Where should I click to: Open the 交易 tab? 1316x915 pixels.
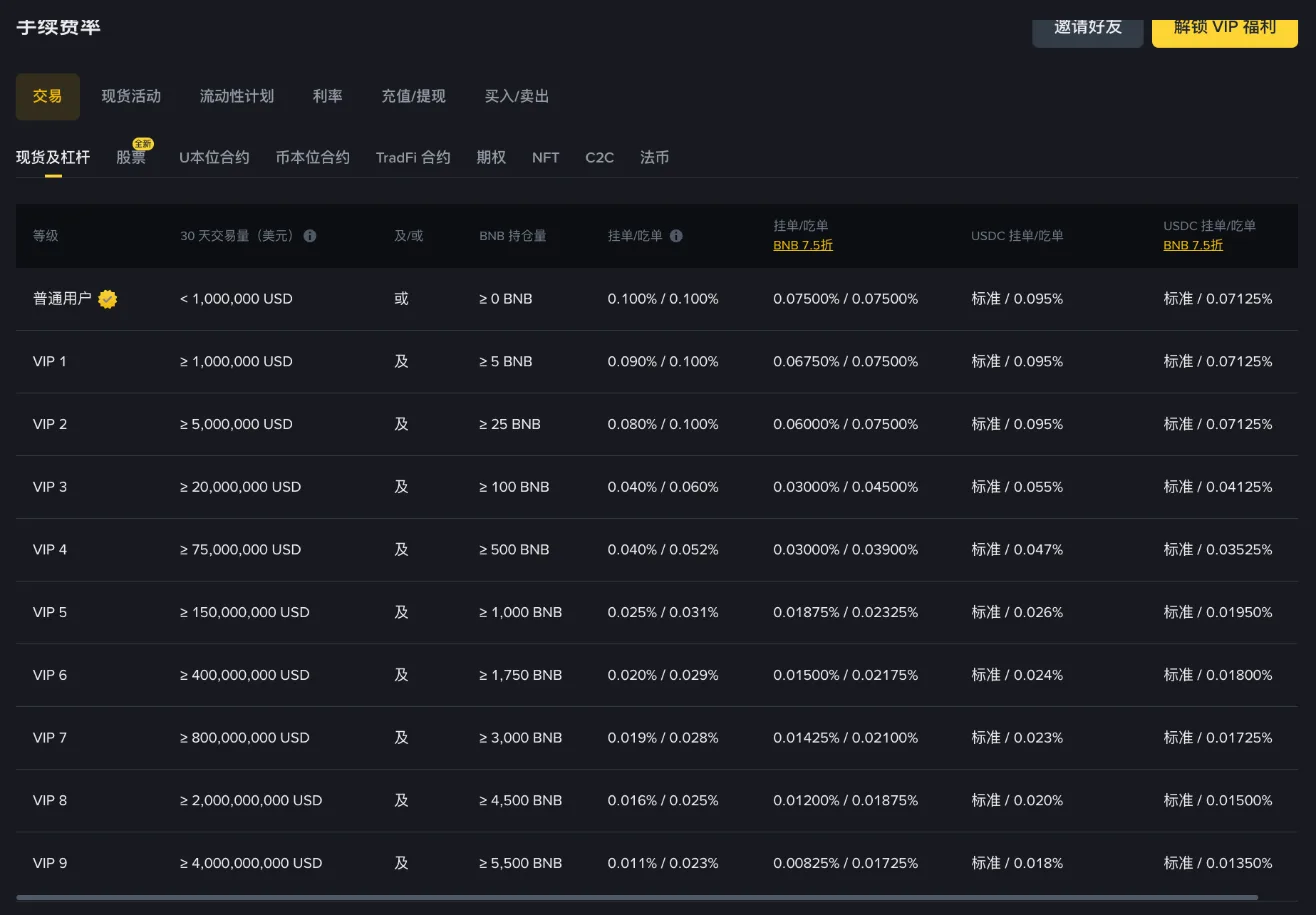tap(48, 97)
